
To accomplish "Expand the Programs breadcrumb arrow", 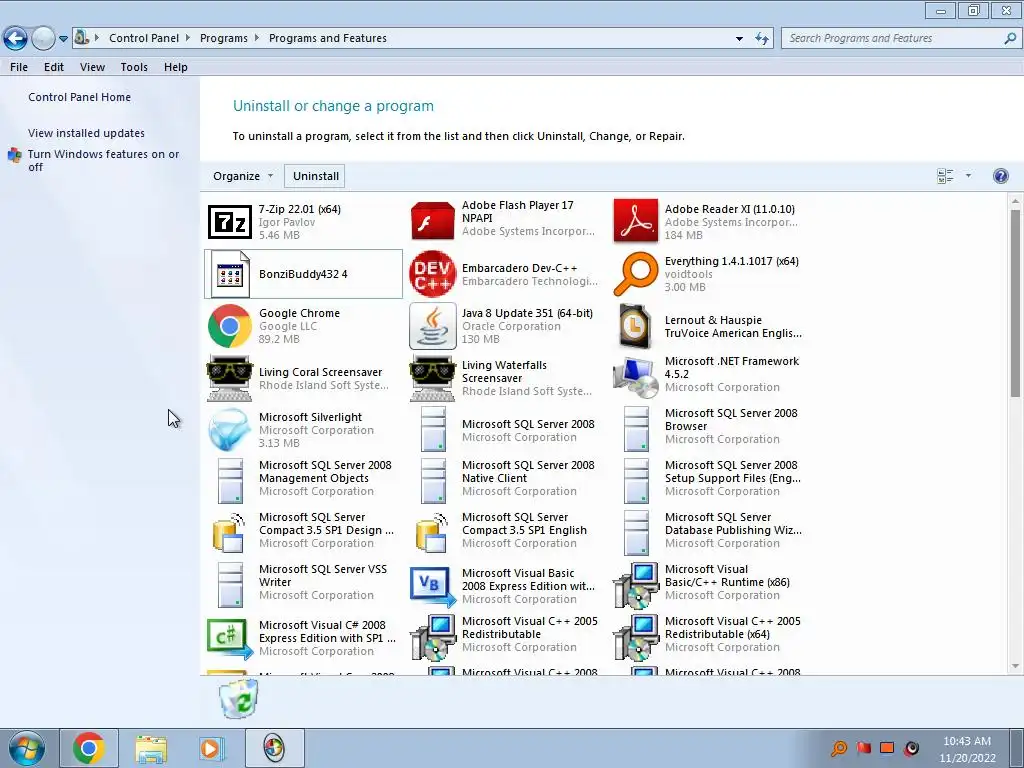I will (x=257, y=38).
